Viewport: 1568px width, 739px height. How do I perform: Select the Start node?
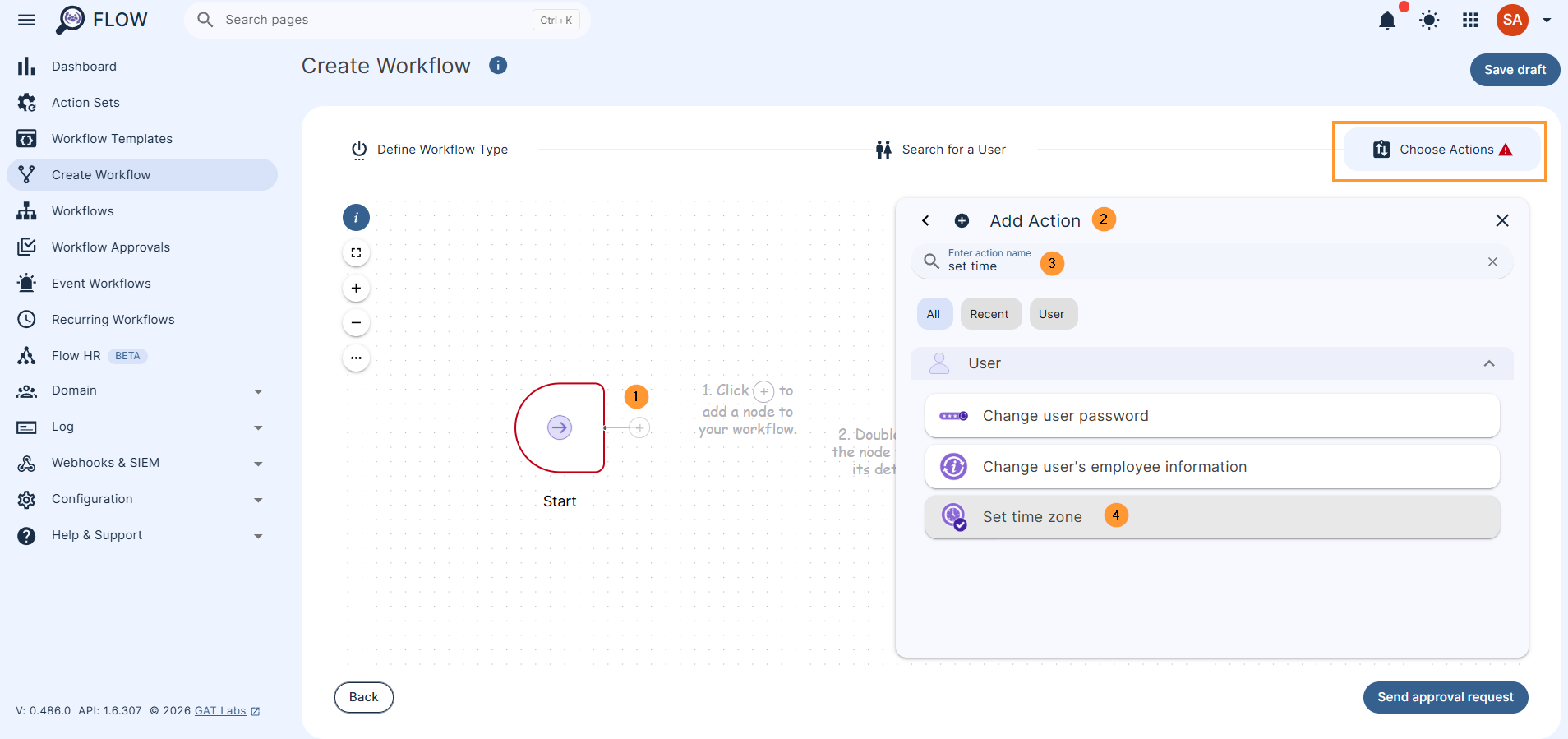560,427
